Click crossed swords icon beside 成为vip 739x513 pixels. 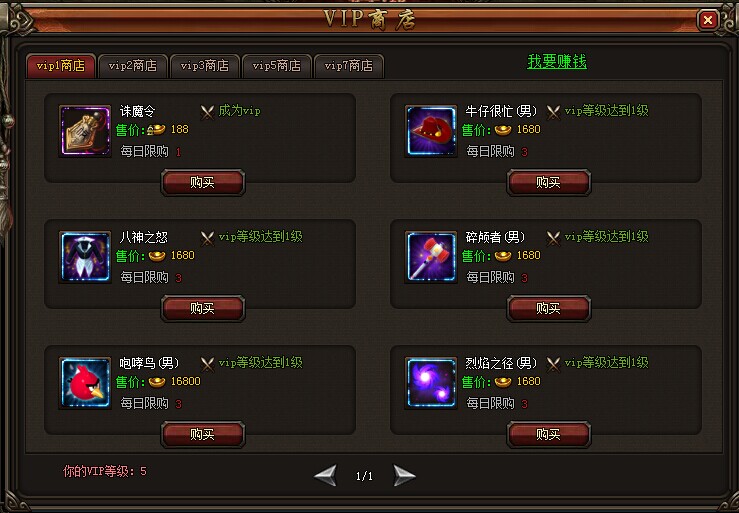coord(207,112)
